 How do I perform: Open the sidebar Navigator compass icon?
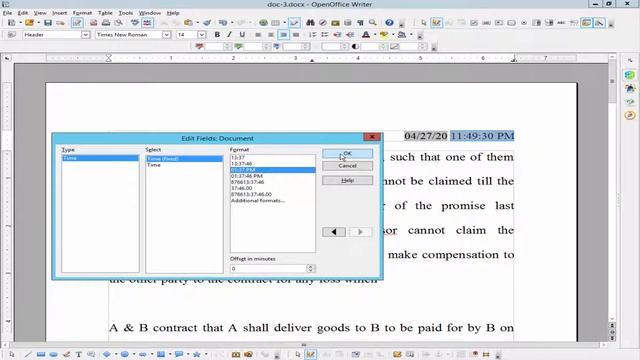coord(630,116)
